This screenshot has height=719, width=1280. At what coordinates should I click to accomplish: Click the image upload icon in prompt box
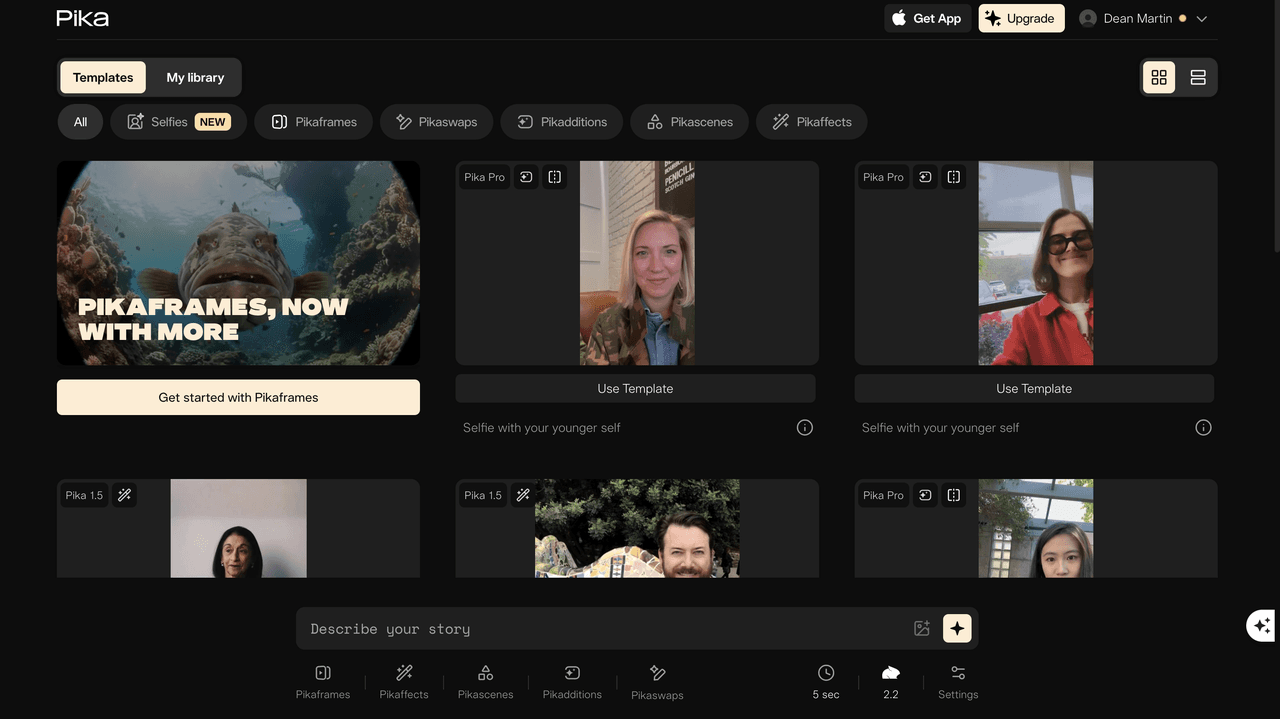922,628
